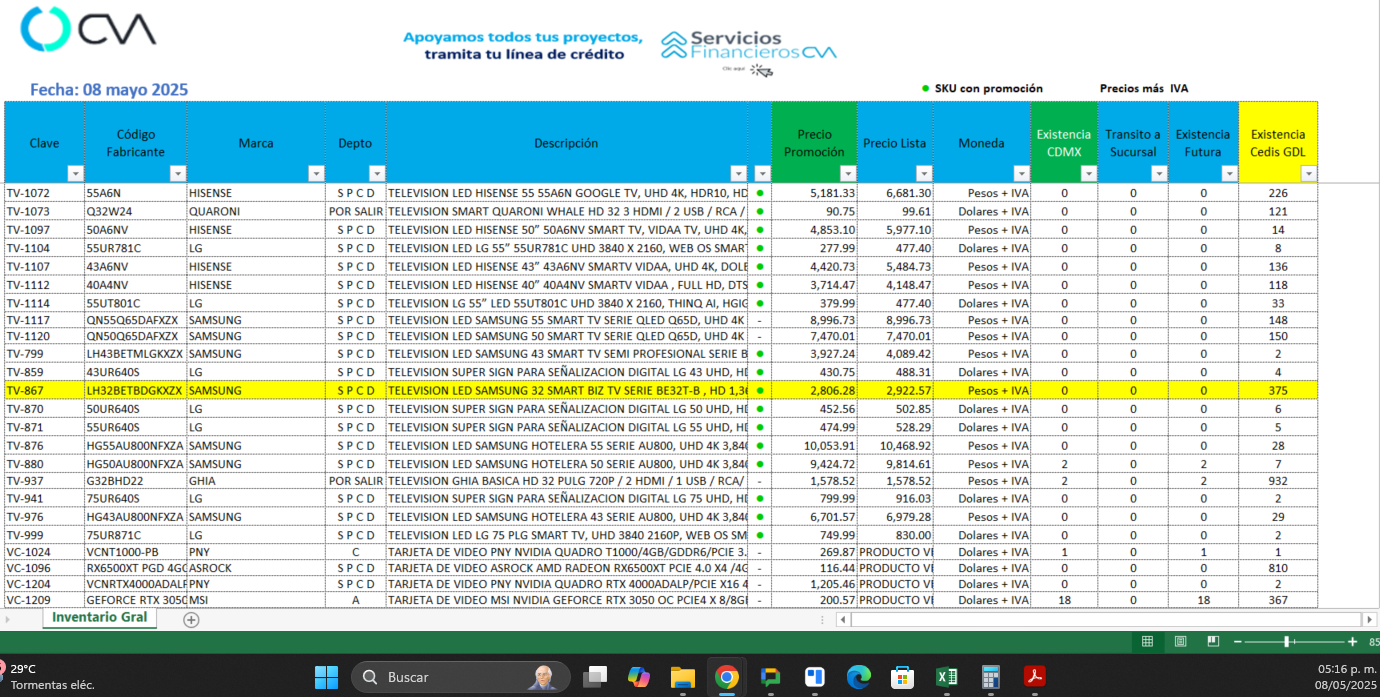Select cell with code LH32BETBDGKXZX
The width and height of the screenshot is (1380, 697).
pyautogui.click(x=135, y=390)
